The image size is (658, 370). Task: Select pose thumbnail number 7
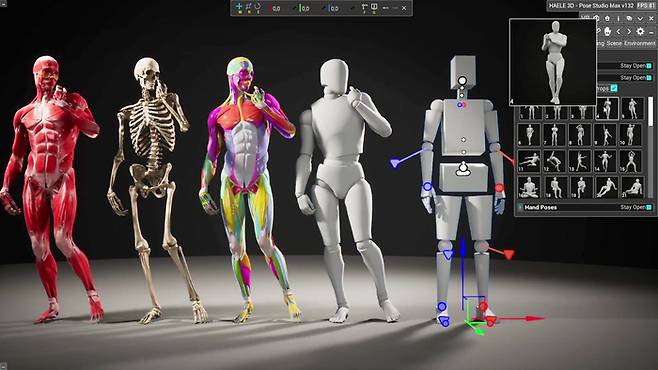[x=555, y=135]
